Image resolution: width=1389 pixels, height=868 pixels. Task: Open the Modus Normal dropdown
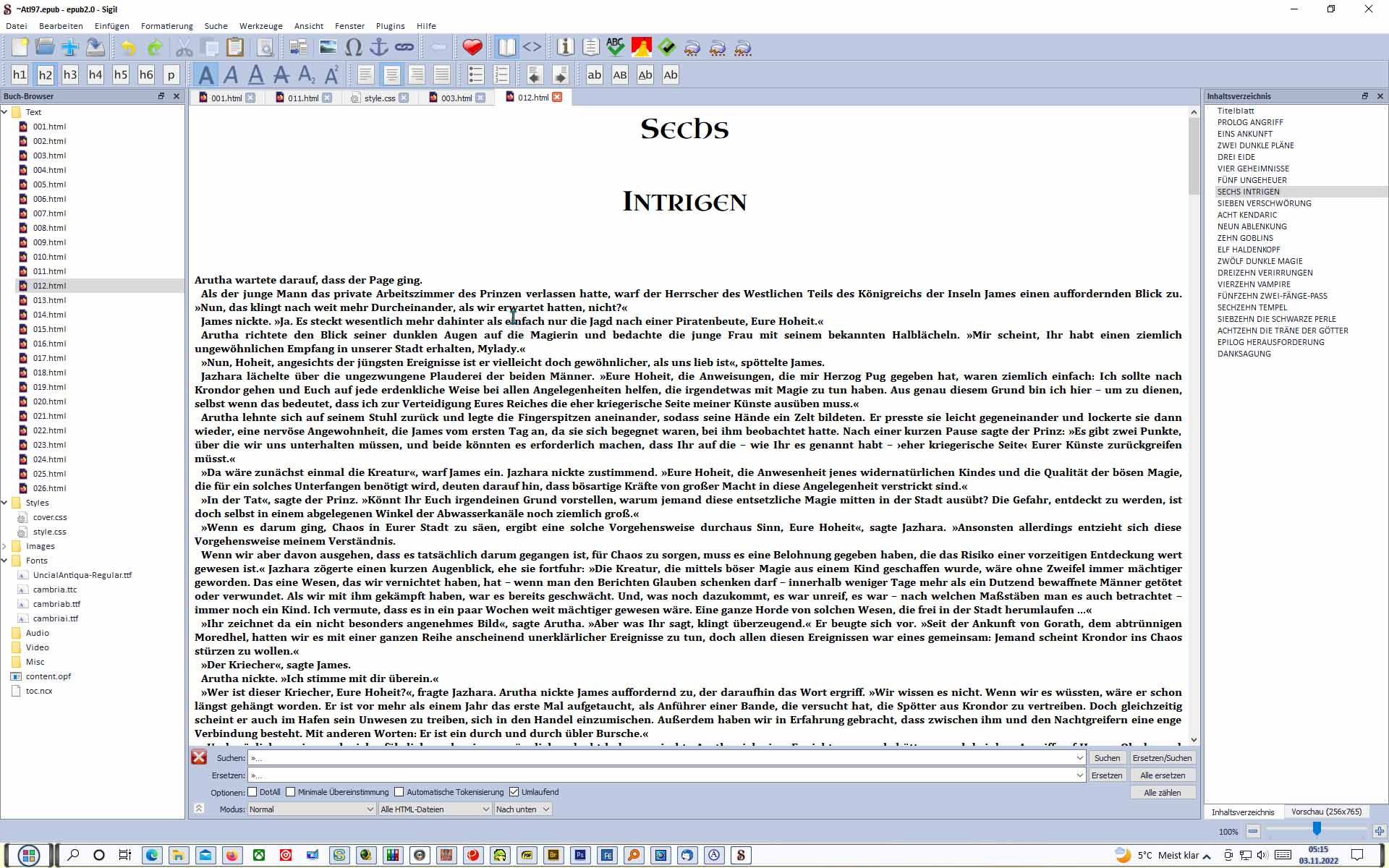tap(311, 809)
